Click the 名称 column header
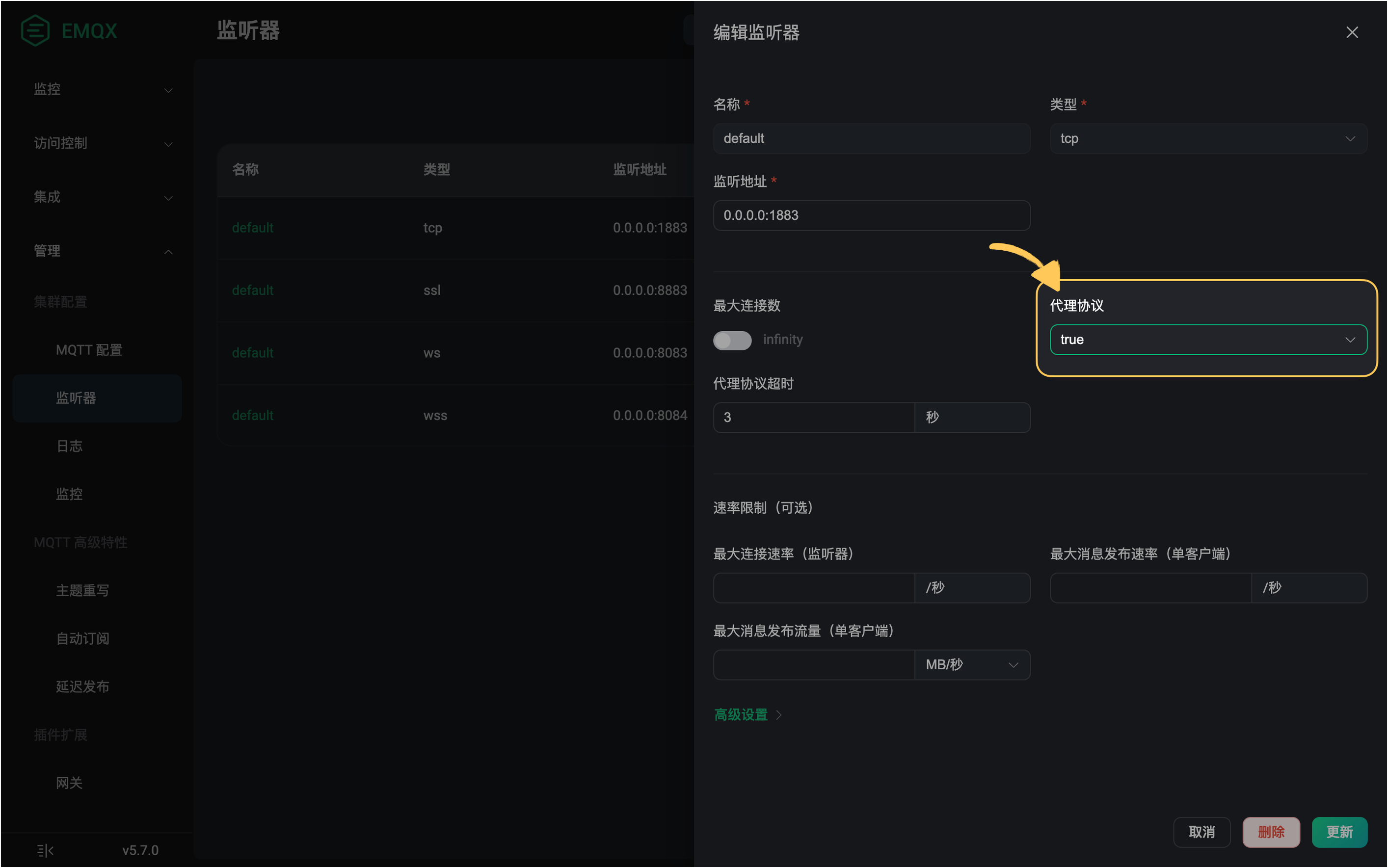The image size is (1388, 868). tap(245, 170)
